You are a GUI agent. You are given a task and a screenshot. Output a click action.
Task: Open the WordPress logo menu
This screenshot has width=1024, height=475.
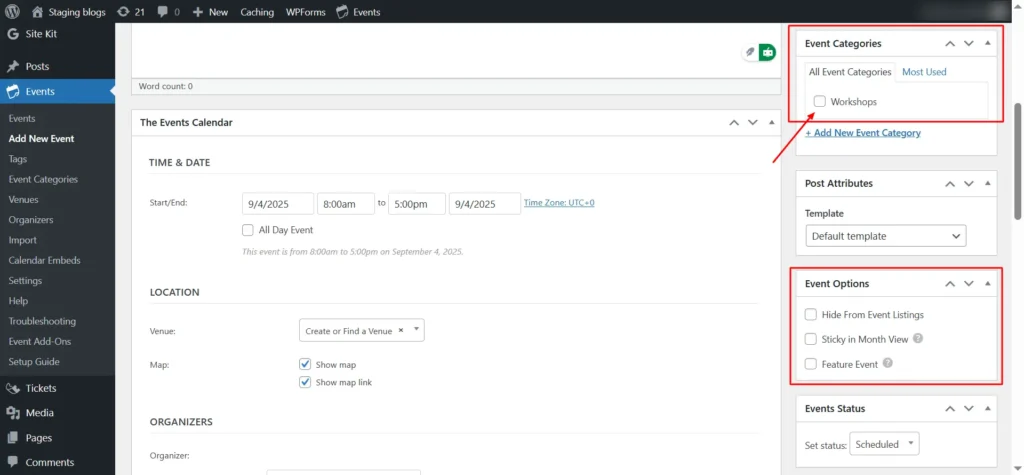(13, 12)
